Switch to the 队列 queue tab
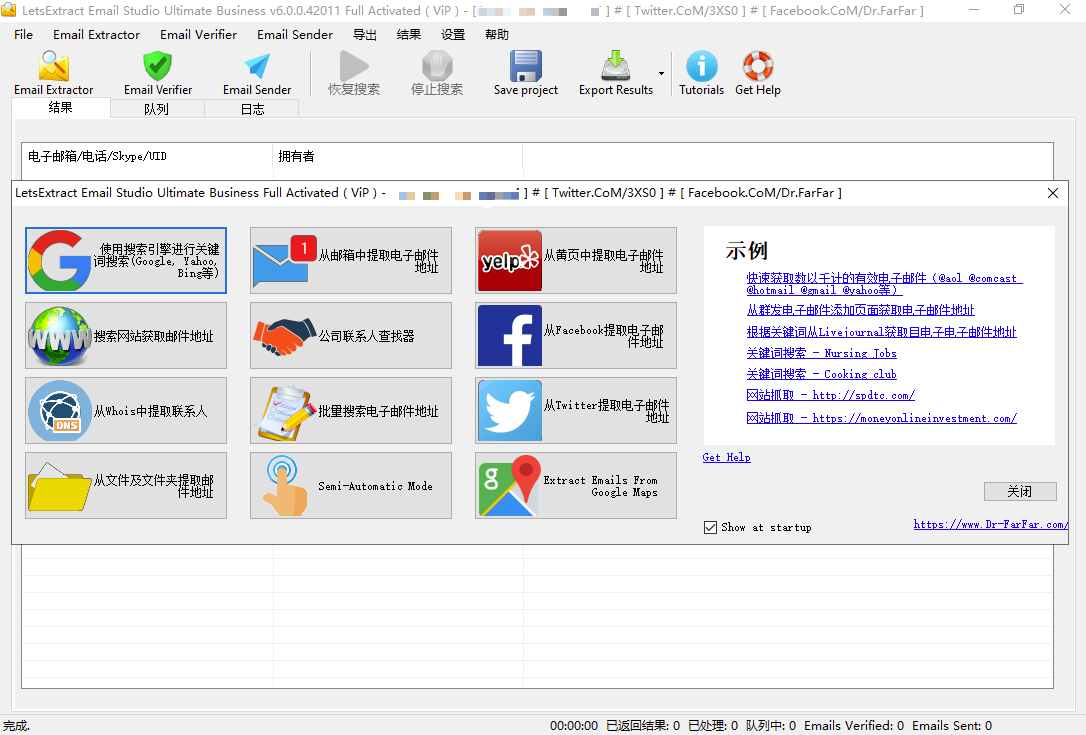This screenshot has width=1086, height=735. (157, 109)
